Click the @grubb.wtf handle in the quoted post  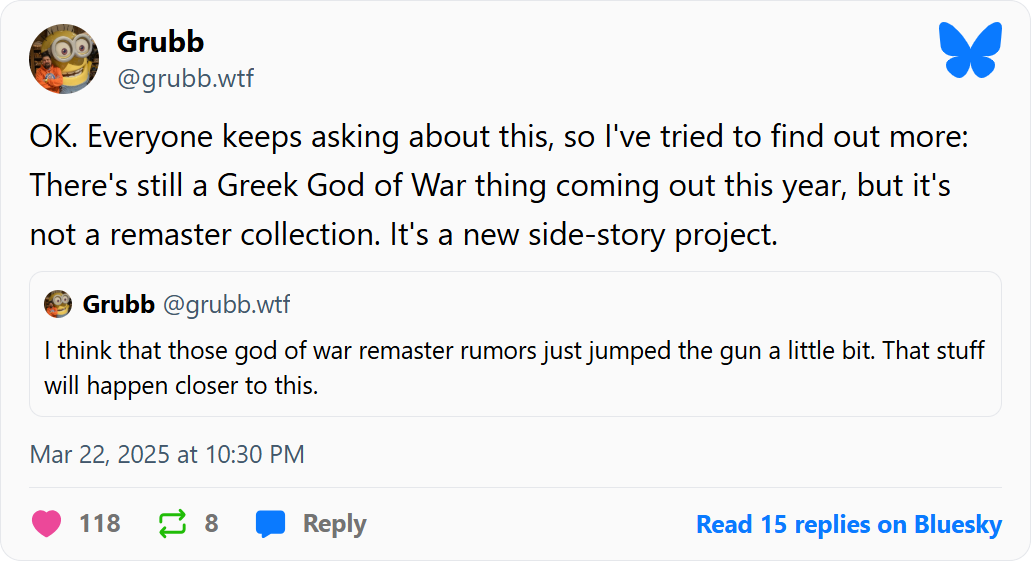click(x=226, y=304)
